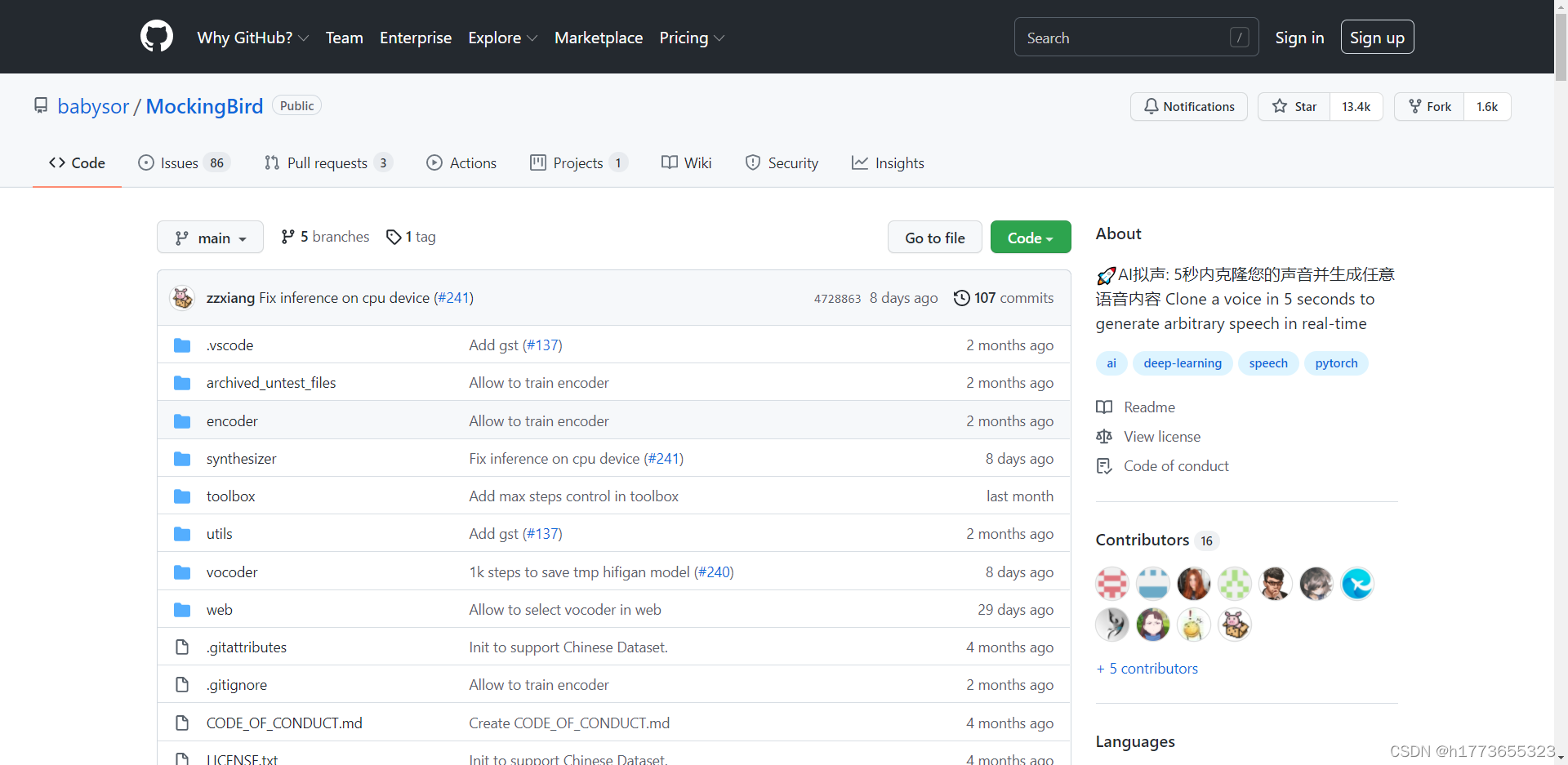This screenshot has height=765, width=1568.
Task: Fork the MockingBird repository
Action: coord(1429,107)
